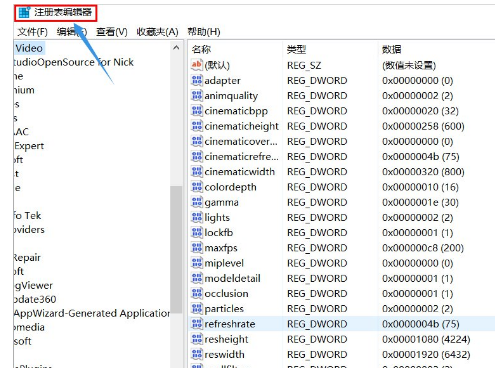Select the lockfb DWORD icon

(197, 232)
